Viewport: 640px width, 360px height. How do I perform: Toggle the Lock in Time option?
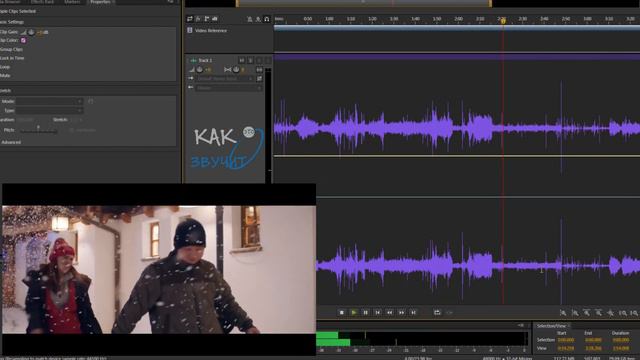(x=12, y=58)
